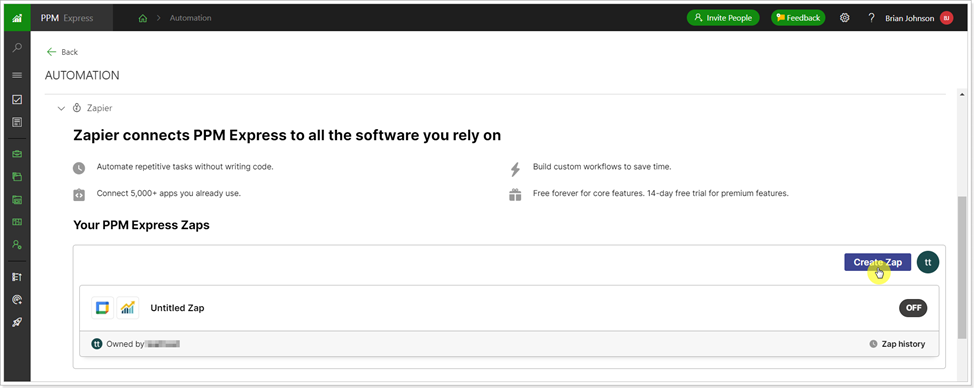Screen dimensions: 974x388
Task: Go to home via breadcrumb house icon
Action: point(143,18)
